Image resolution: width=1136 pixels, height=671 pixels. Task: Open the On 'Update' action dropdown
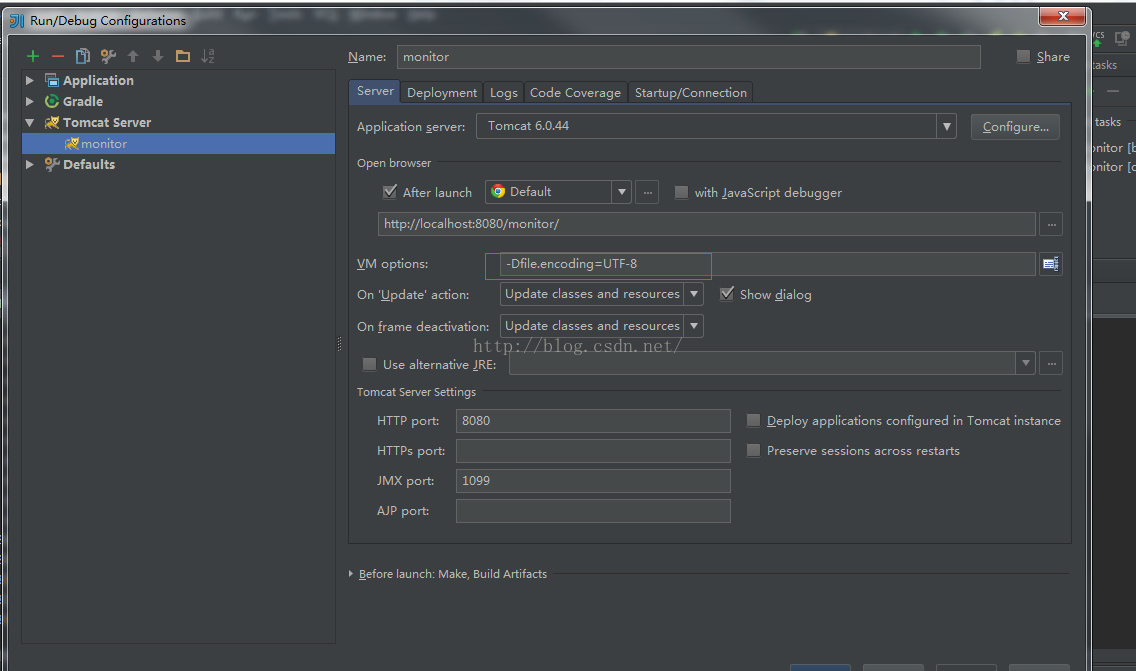694,294
